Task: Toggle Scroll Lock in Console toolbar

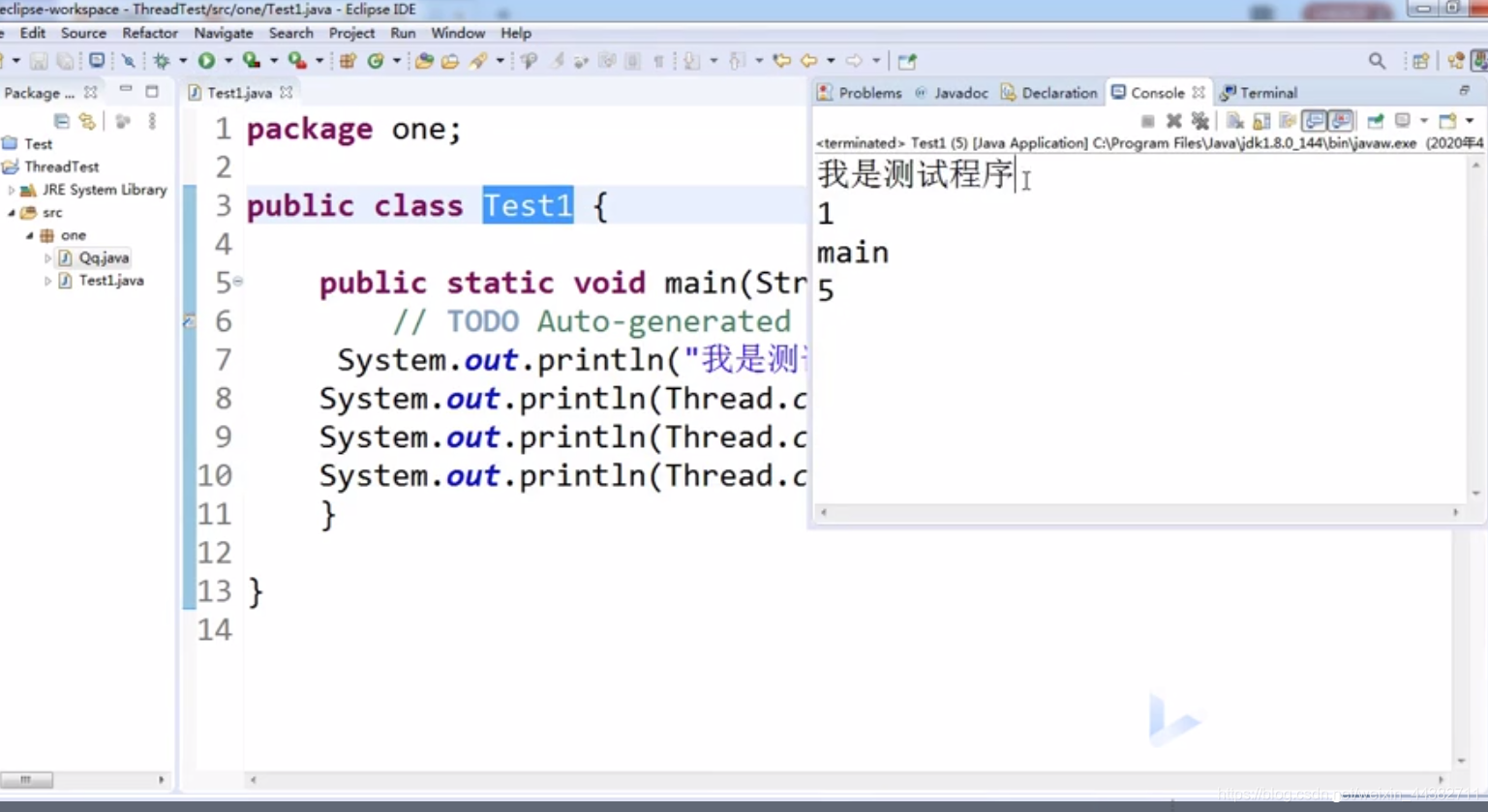Action: (x=1261, y=121)
